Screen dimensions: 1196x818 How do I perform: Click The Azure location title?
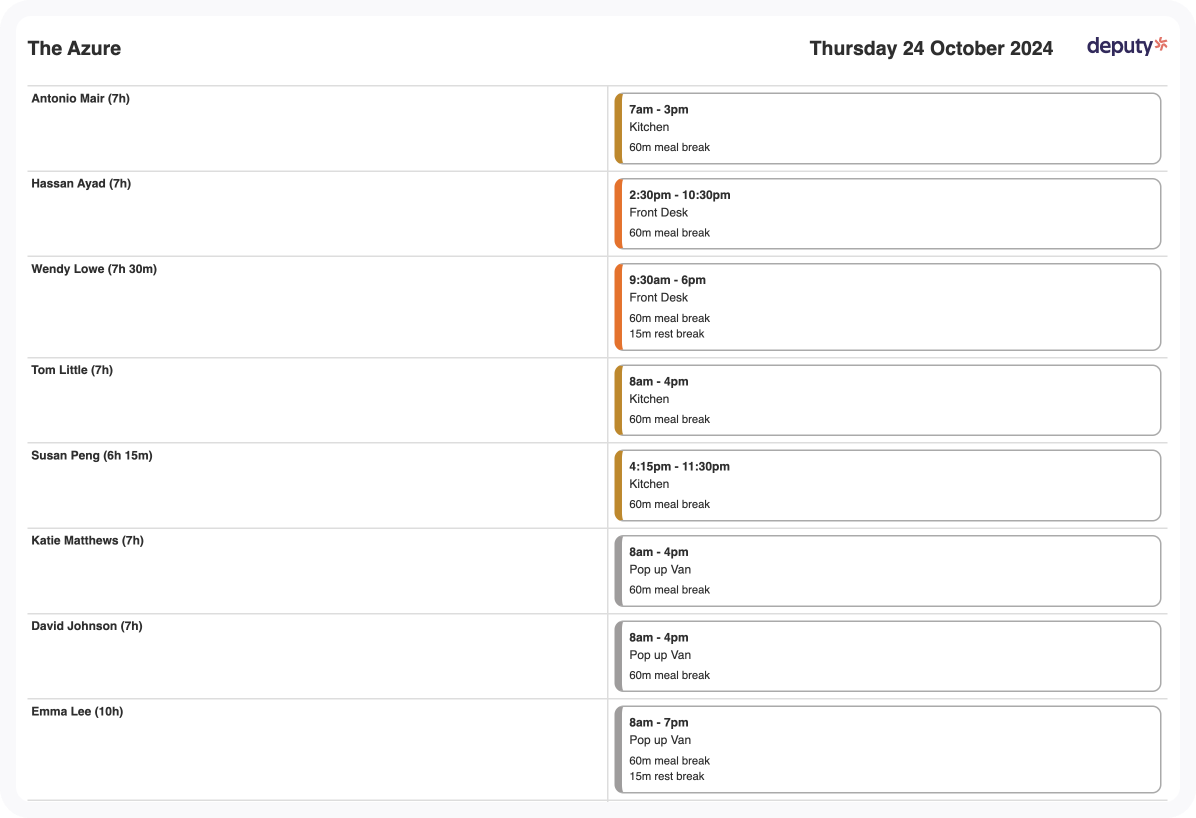pyautogui.click(x=74, y=48)
